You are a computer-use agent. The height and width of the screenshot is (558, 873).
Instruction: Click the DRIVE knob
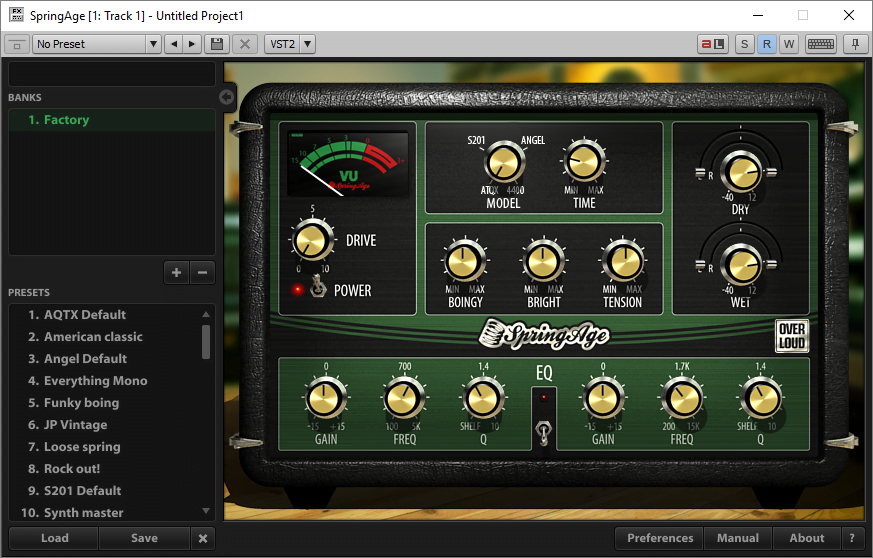(311, 241)
